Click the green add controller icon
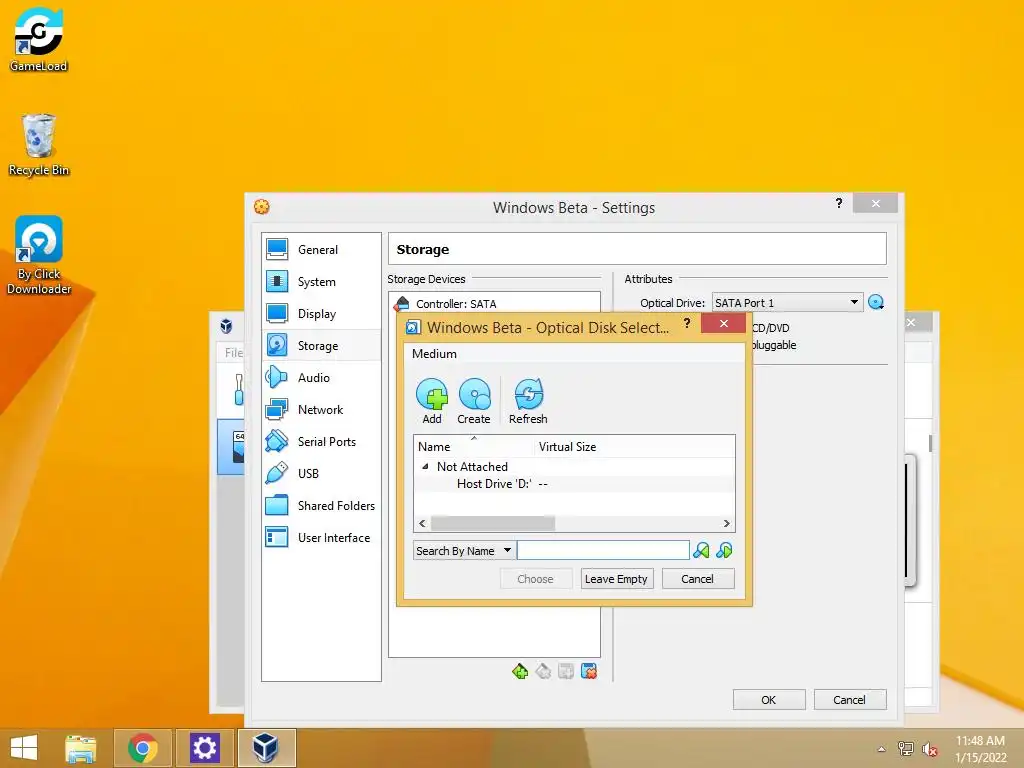Screen dimensions: 1024x768 (x=520, y=671)
